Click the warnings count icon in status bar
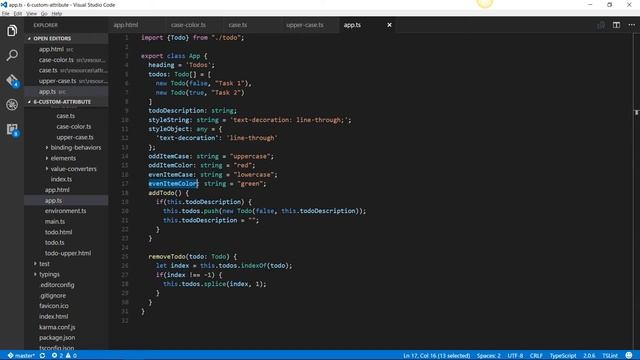This screenshot has height=360, width=640. 71,356
